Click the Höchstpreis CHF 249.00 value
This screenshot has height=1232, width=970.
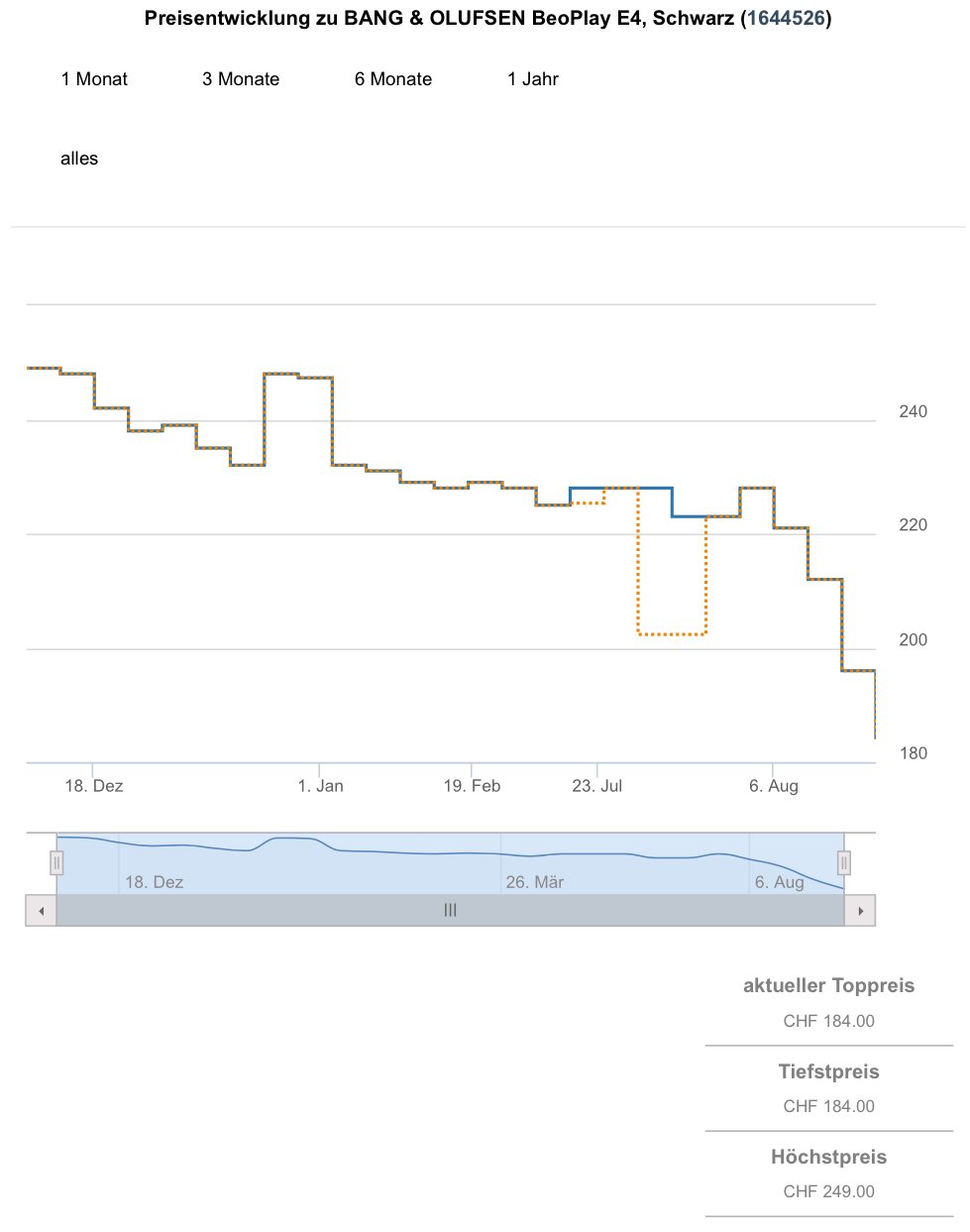(828, 1191)
